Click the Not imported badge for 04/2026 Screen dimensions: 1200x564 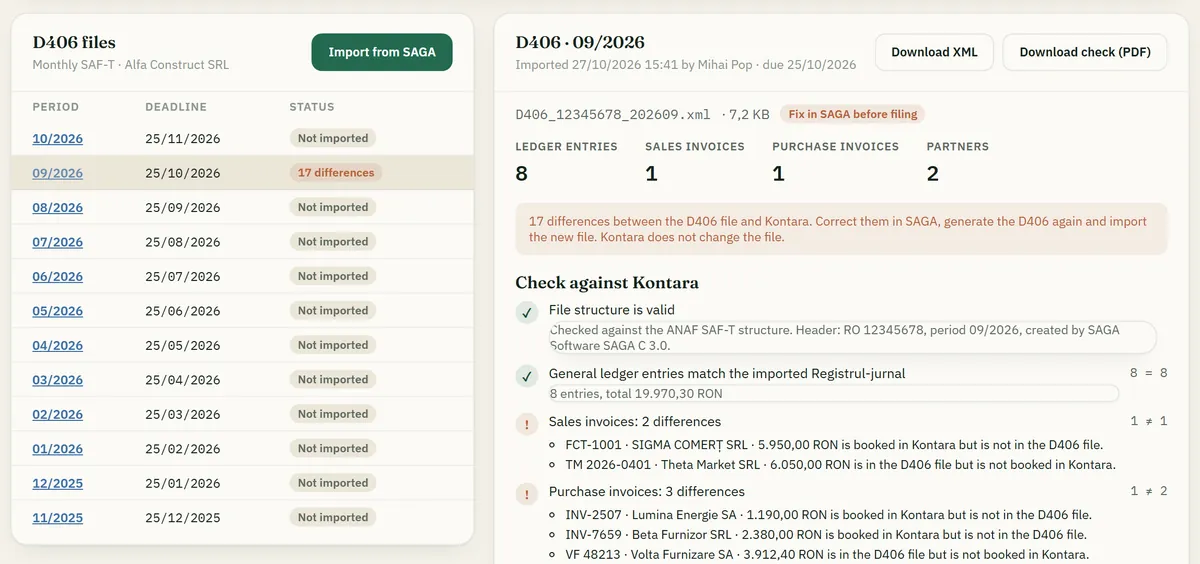[x=333, y=345]
